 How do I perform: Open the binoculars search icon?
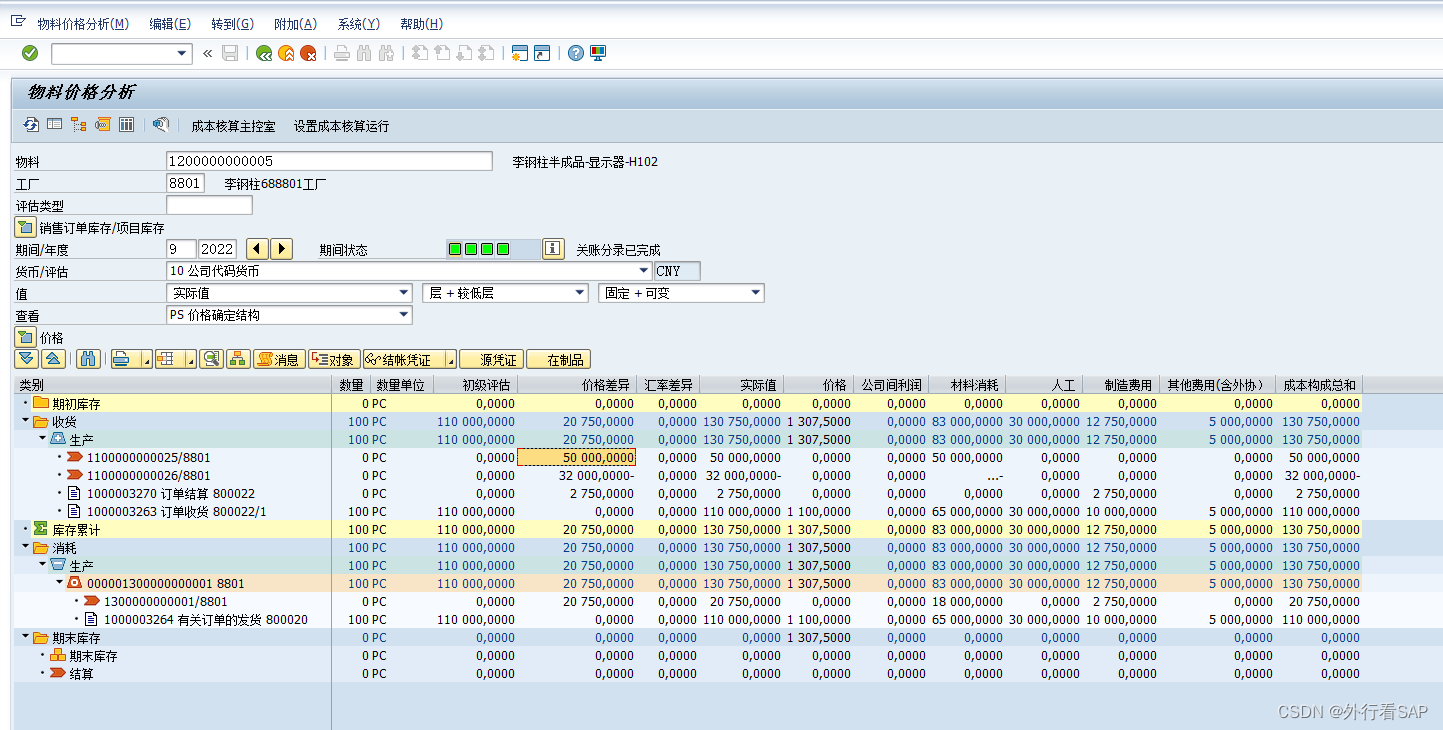[x=88, y=359]
